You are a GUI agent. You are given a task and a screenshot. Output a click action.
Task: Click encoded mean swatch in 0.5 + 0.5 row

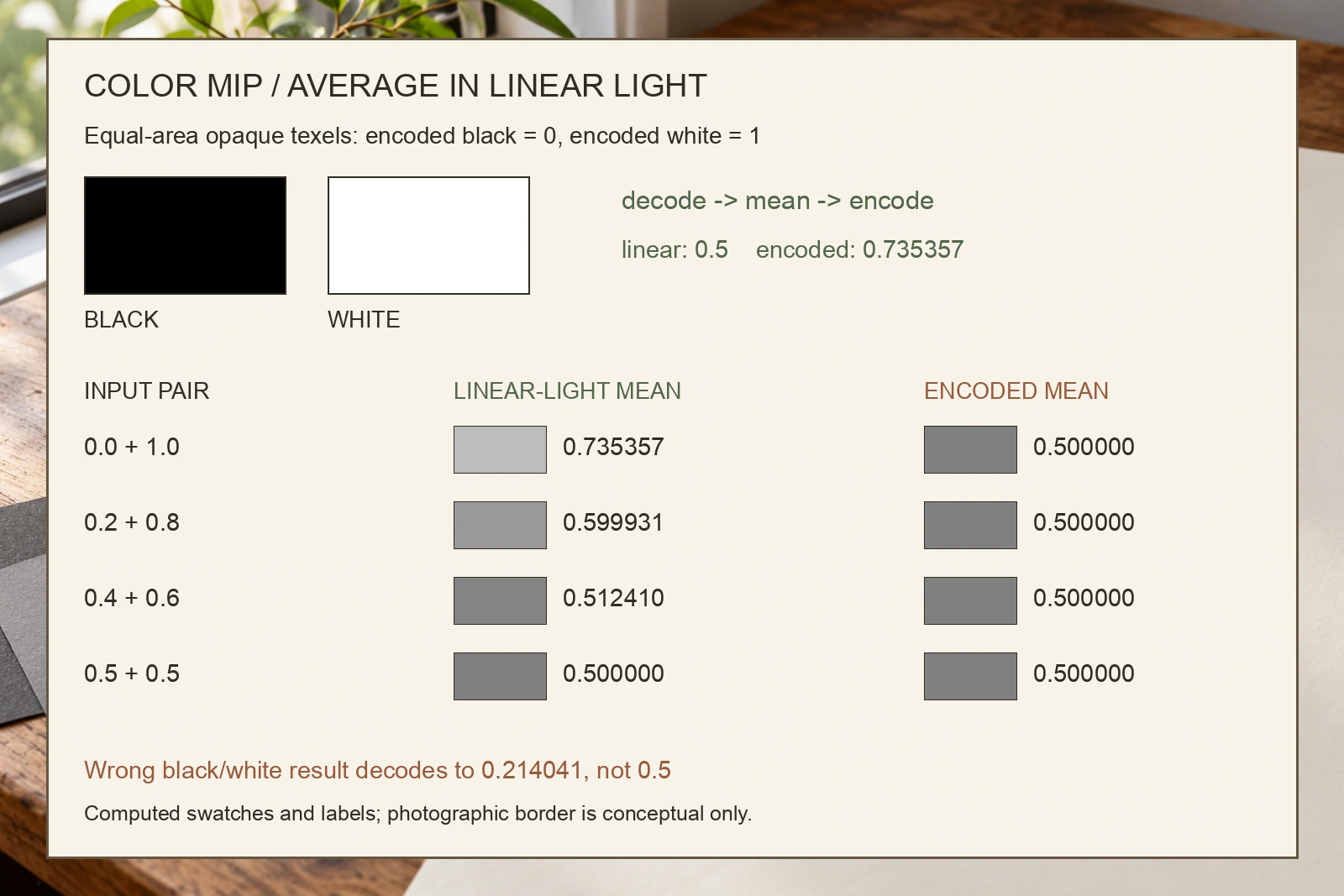pos(970,676)
